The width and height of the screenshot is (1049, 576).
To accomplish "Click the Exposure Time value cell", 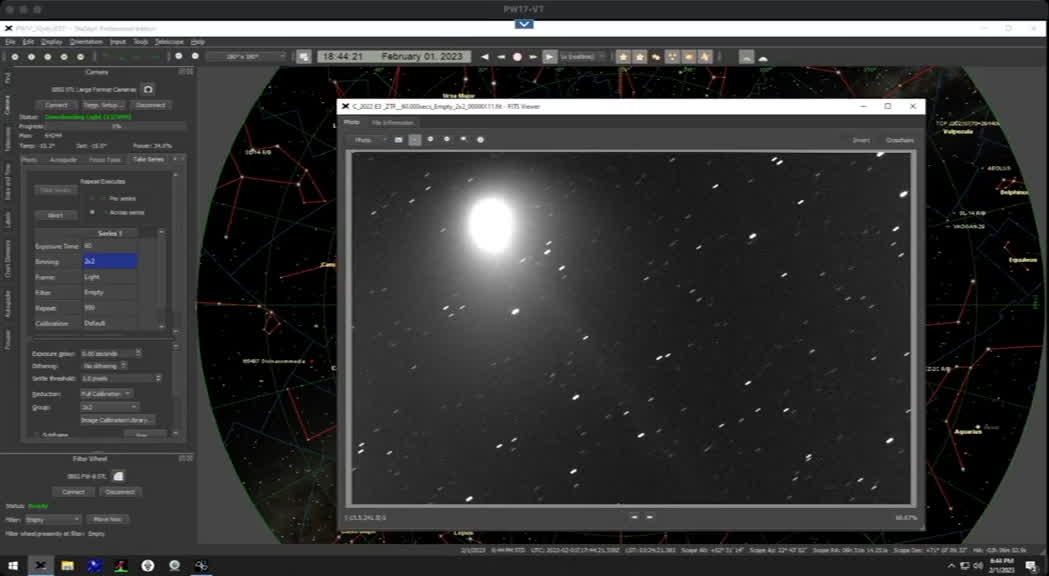I will coord(110,246).
